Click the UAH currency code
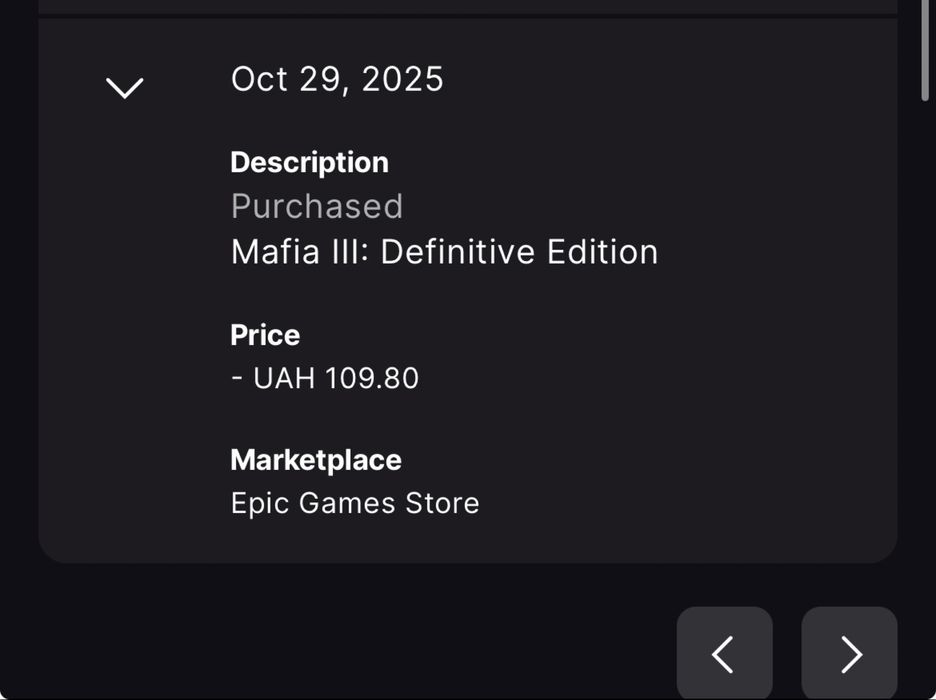 [x=284, y=378]
